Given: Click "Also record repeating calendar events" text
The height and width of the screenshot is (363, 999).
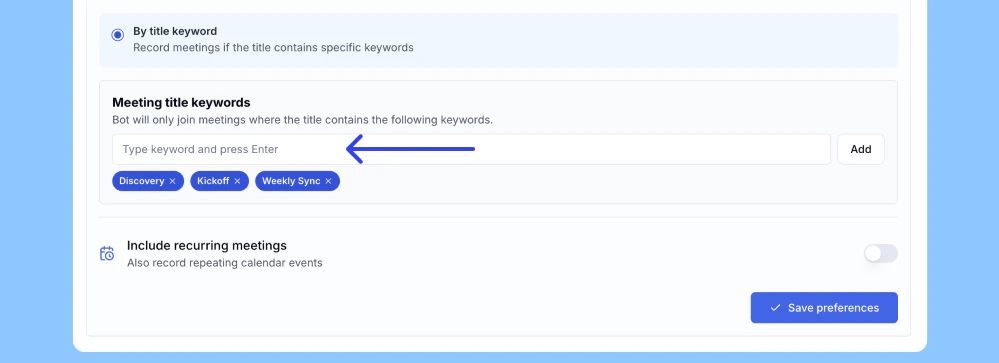Looking at the screenshot, I should click(x=224, y=262).
